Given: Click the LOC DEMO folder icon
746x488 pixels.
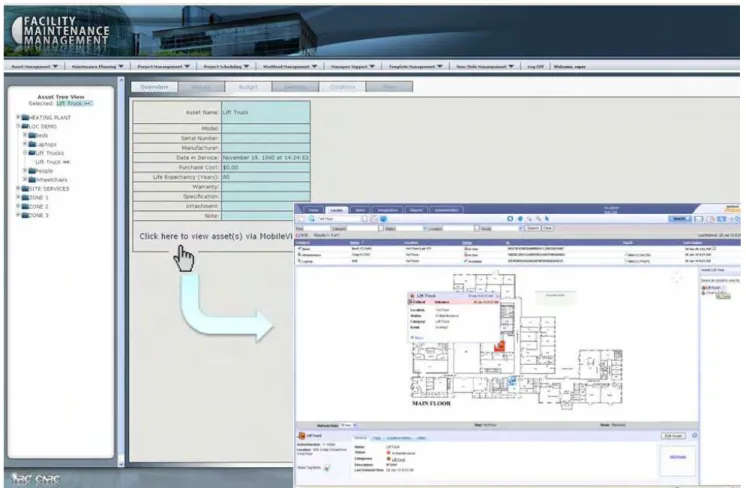Looking at the screenshot, I should coord(26,127).
